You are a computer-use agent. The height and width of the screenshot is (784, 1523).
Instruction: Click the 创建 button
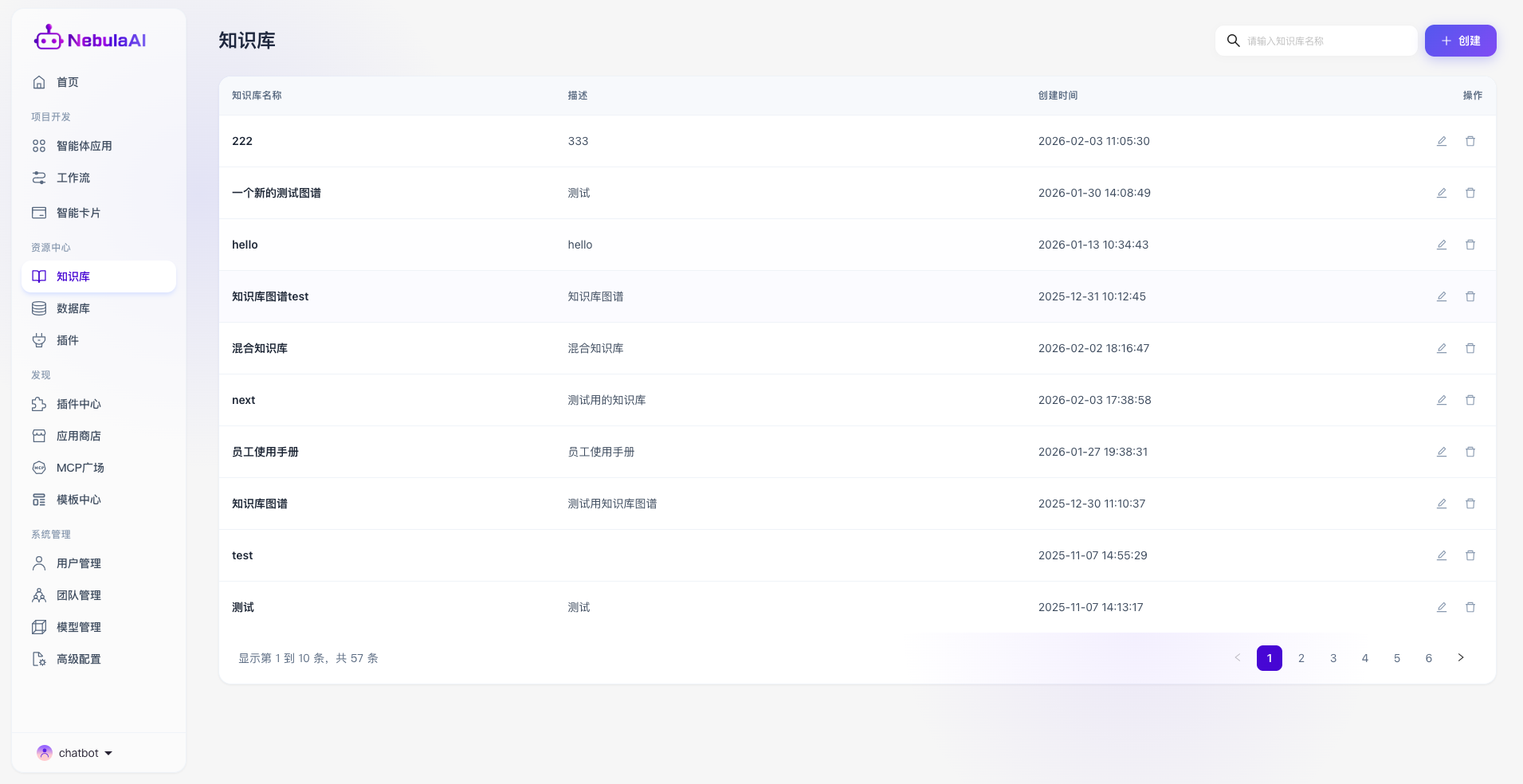pyautogui.click(x=1460, y=41)
